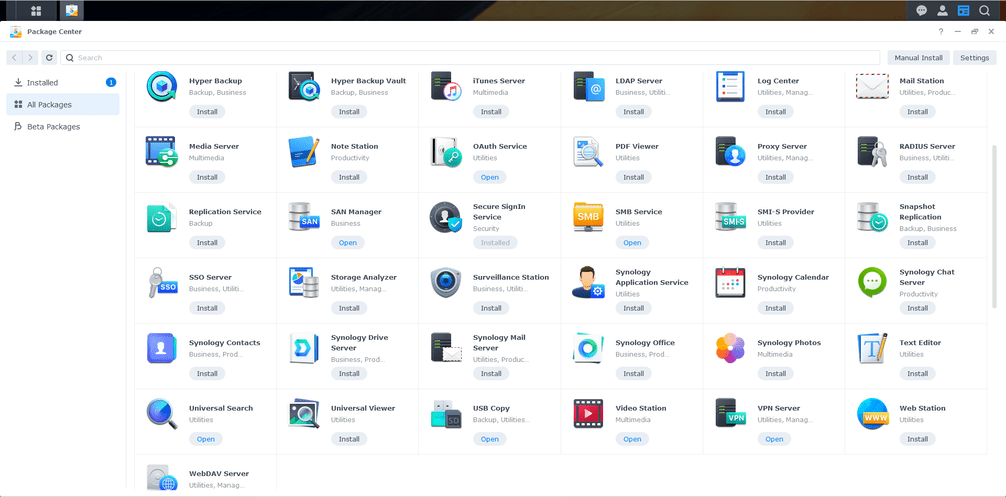Click the SMI-S Provider icon

730,217
